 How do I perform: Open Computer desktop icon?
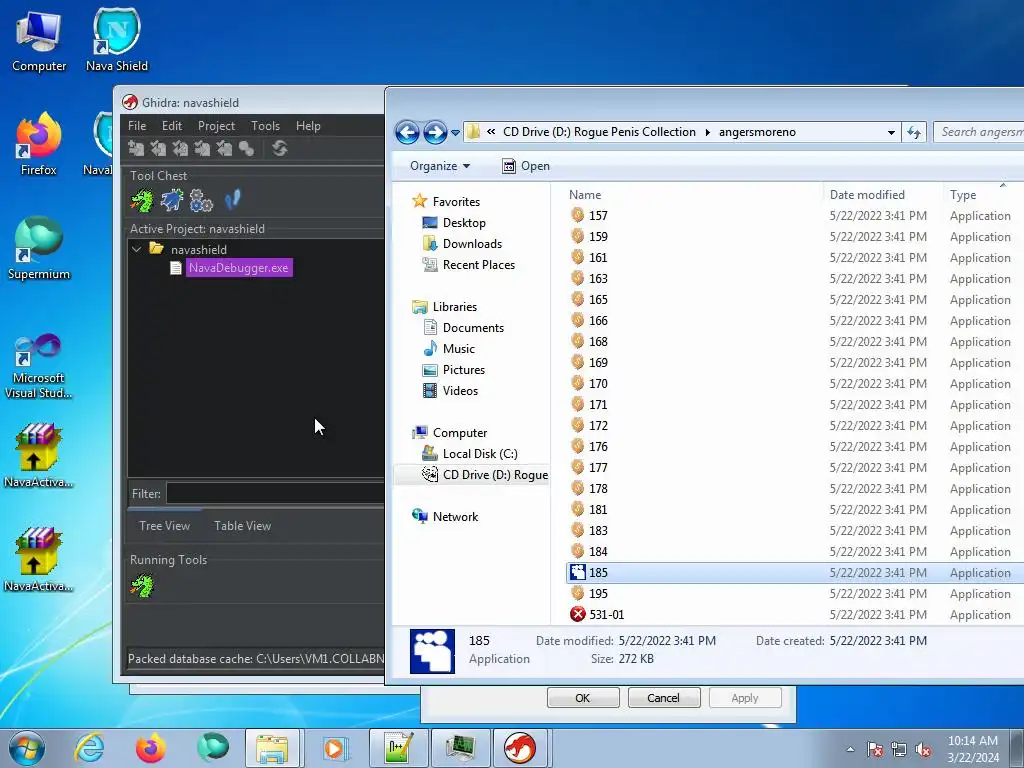point(39,39)
